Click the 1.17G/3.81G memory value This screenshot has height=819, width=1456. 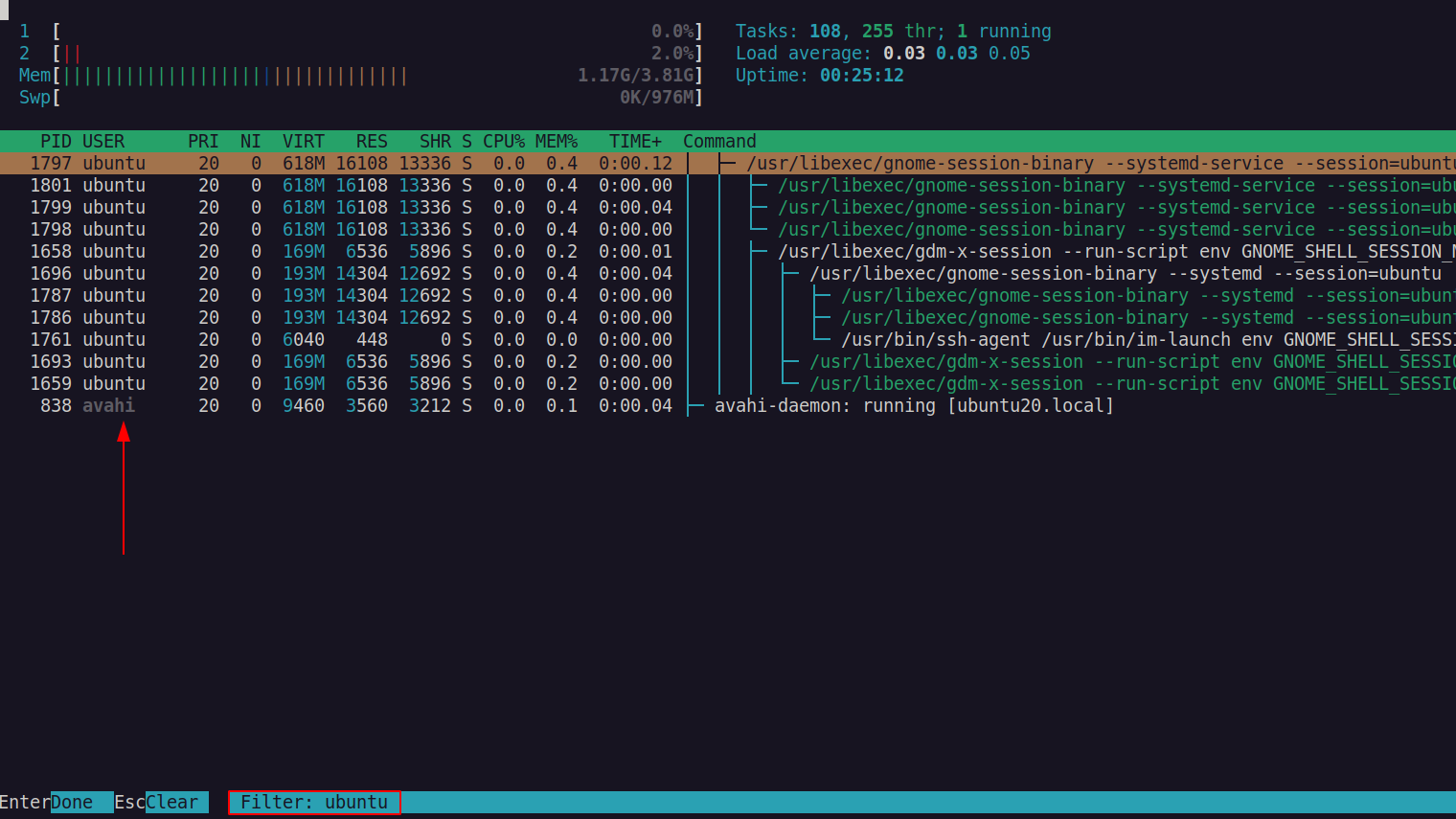635,76
